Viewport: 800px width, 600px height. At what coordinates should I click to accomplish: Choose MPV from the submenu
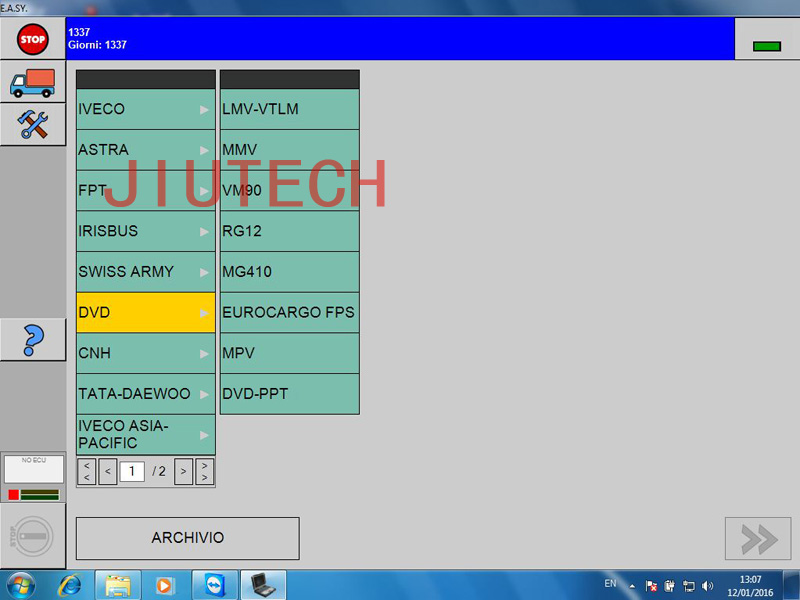point(290,353)
